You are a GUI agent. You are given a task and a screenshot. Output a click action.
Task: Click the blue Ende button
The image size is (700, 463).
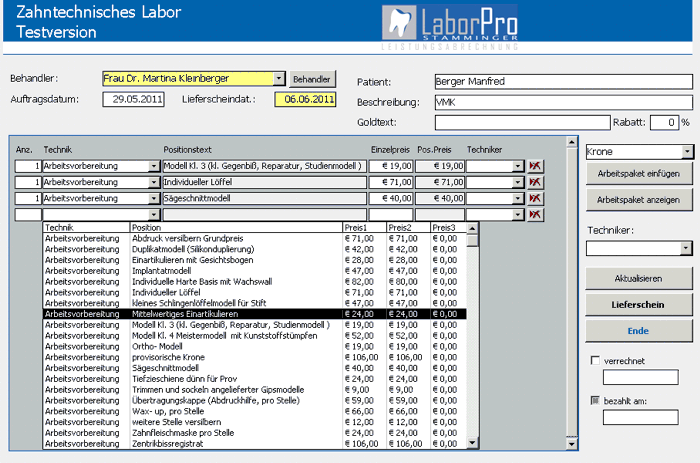tap(638, 330)
